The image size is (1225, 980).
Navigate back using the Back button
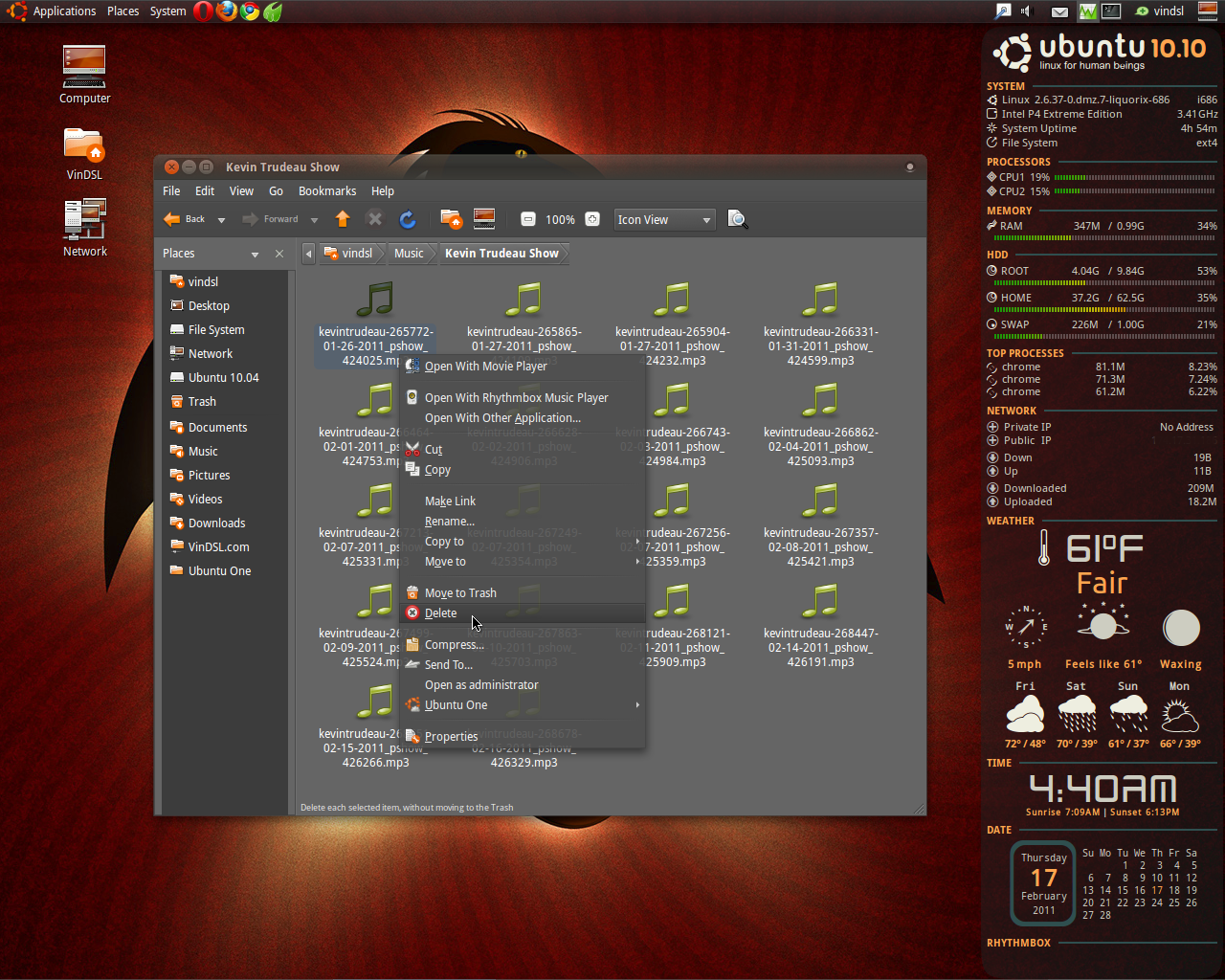[x=187, y=219]
